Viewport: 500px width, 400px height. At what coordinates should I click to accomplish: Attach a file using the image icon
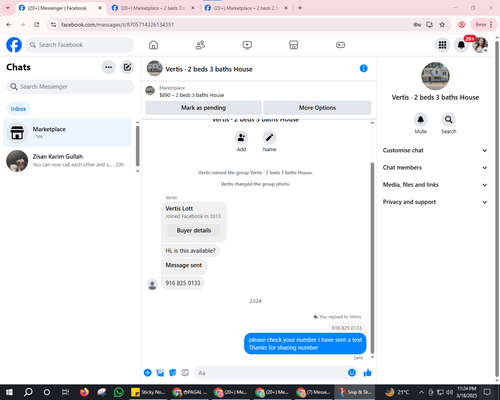tap(160, 373)
